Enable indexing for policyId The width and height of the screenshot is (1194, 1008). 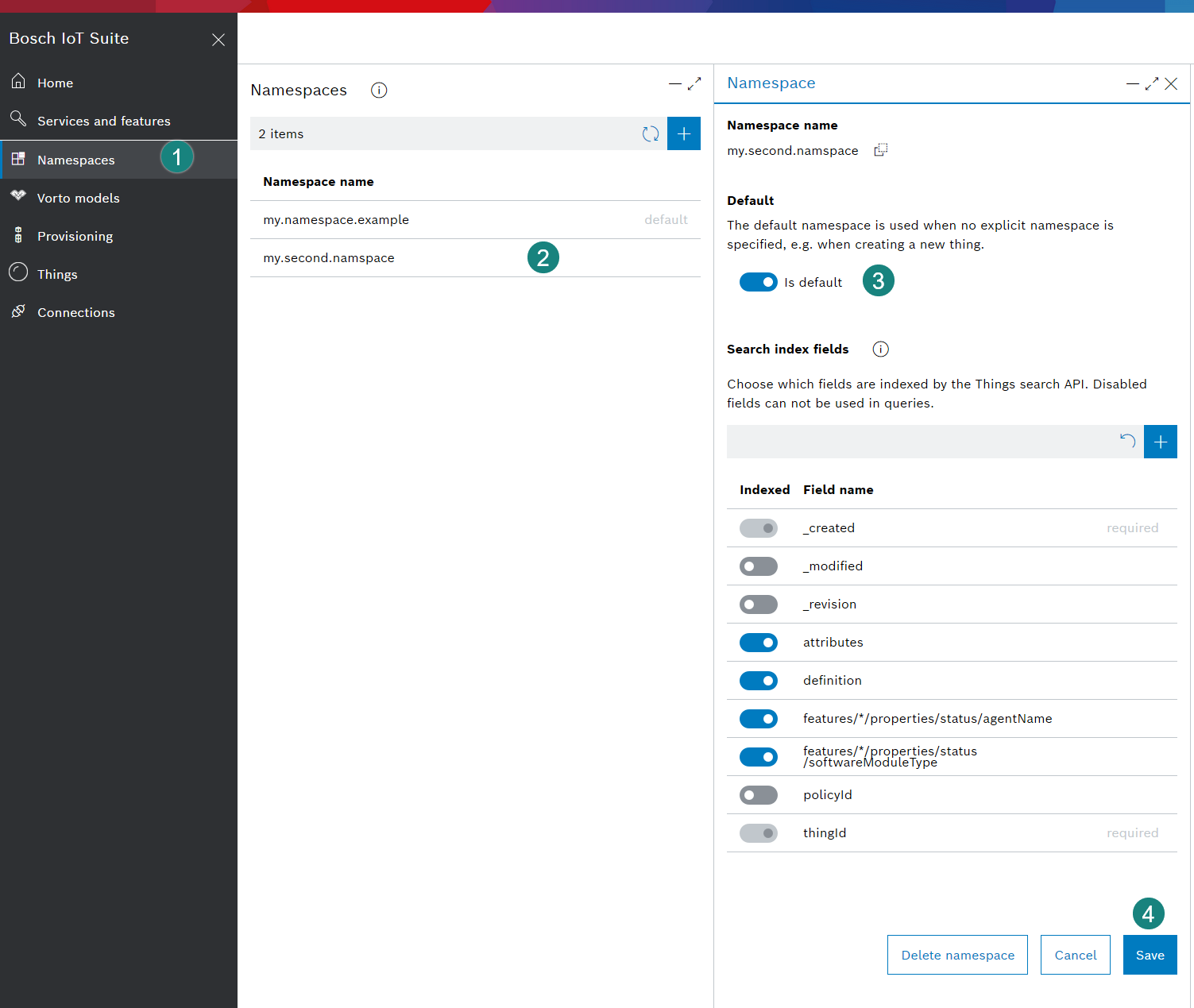click(x=759, y=795)
